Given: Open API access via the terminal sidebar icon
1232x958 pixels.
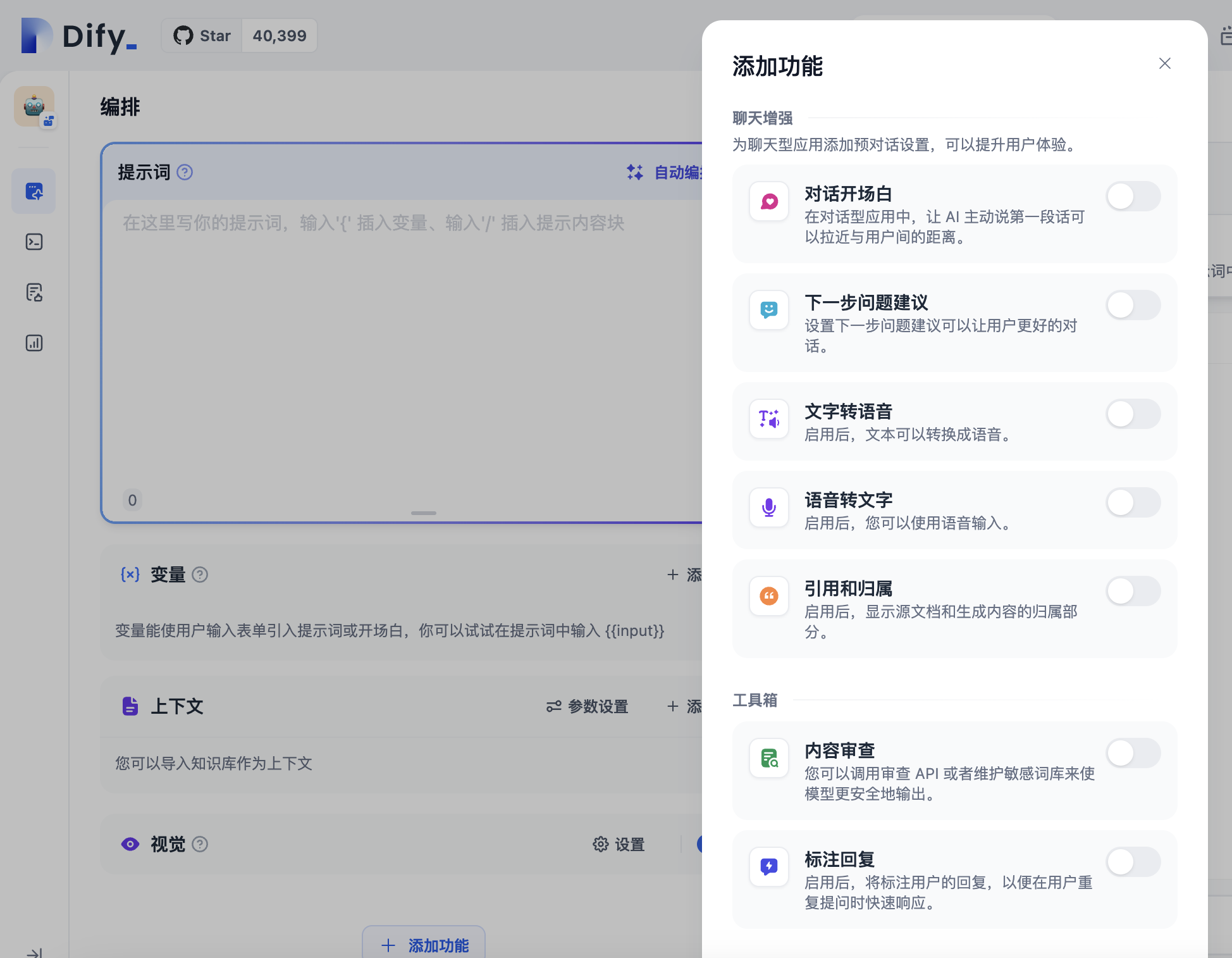Looking at the screenshot, I should coord(34,242).
